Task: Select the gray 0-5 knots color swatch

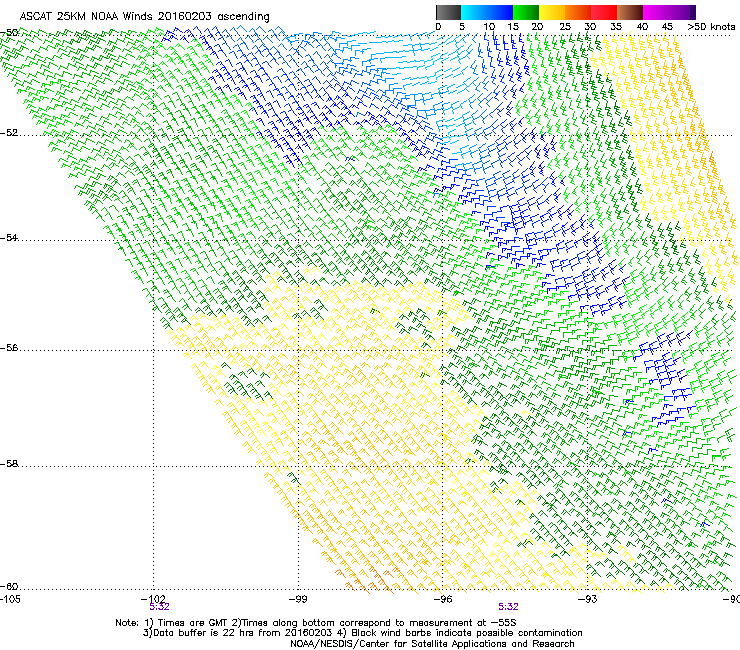Action: [x=448, y=12]
